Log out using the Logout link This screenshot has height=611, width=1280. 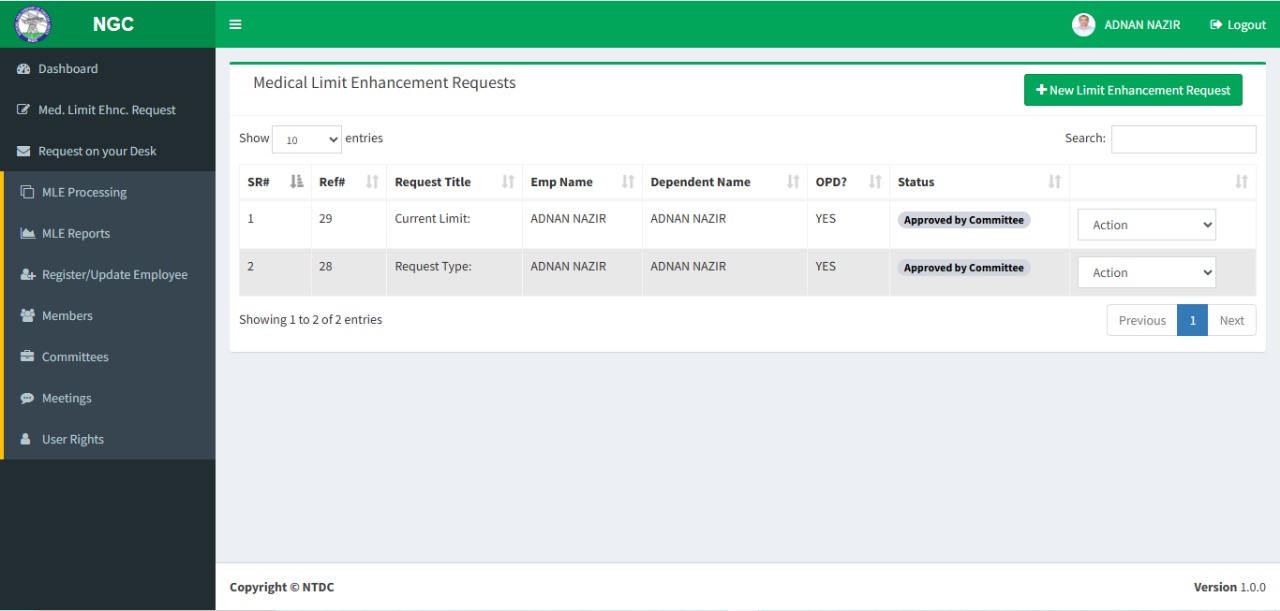[x=1237, y=25]
